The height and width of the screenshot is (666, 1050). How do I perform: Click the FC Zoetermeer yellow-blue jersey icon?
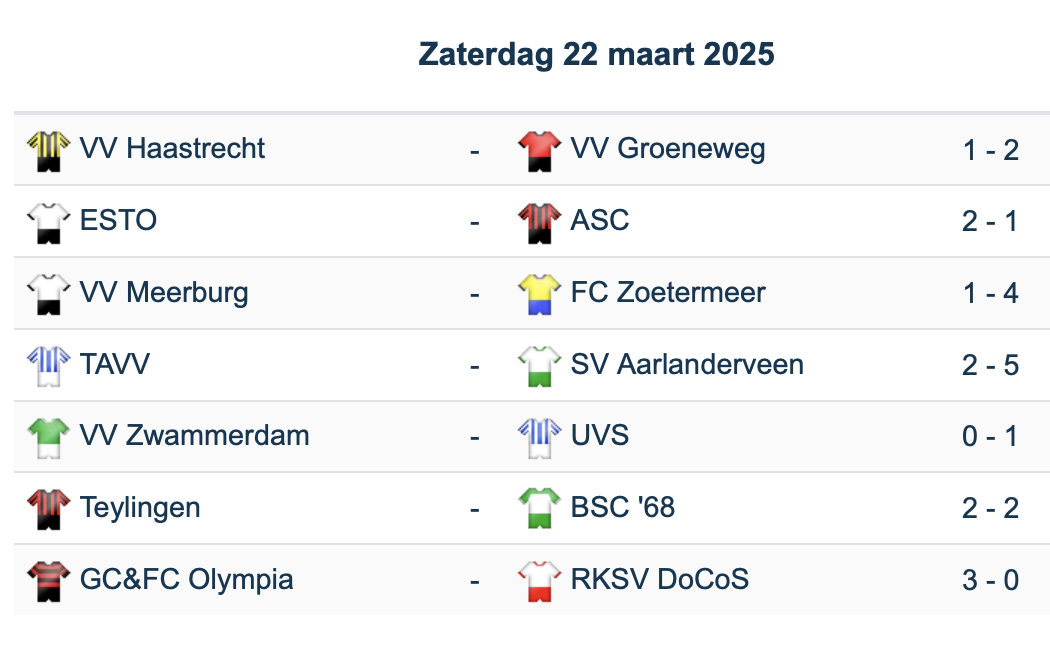pos(539,294)
